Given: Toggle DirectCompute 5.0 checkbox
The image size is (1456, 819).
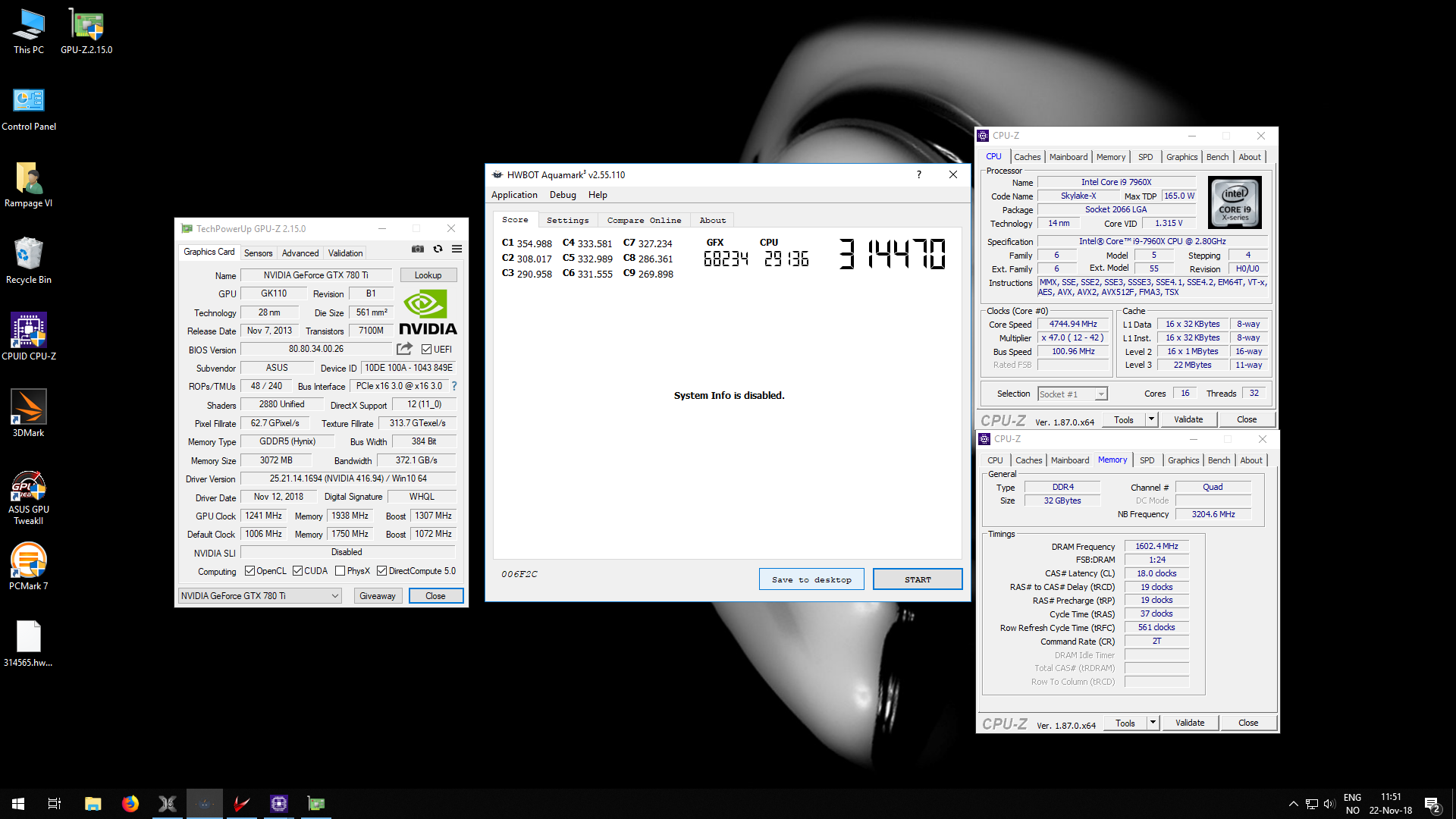Looking at the screenshot, I should pyautogui.click(x=381, y=571).
